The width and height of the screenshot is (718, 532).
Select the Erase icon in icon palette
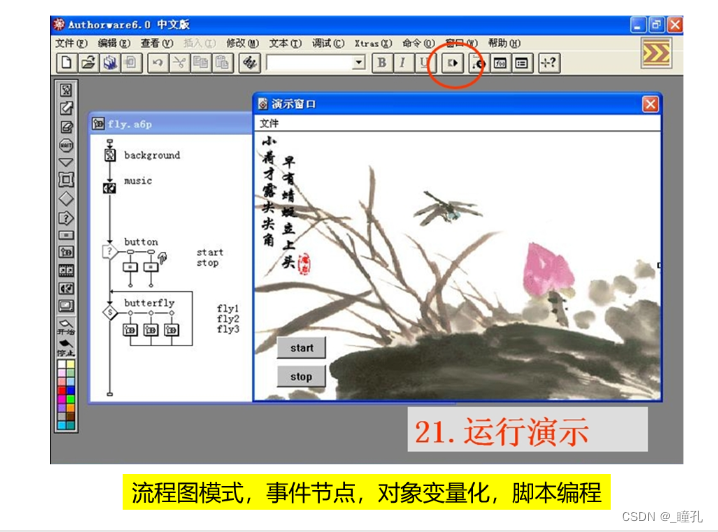pyautogui.click(x=66, y=127)
